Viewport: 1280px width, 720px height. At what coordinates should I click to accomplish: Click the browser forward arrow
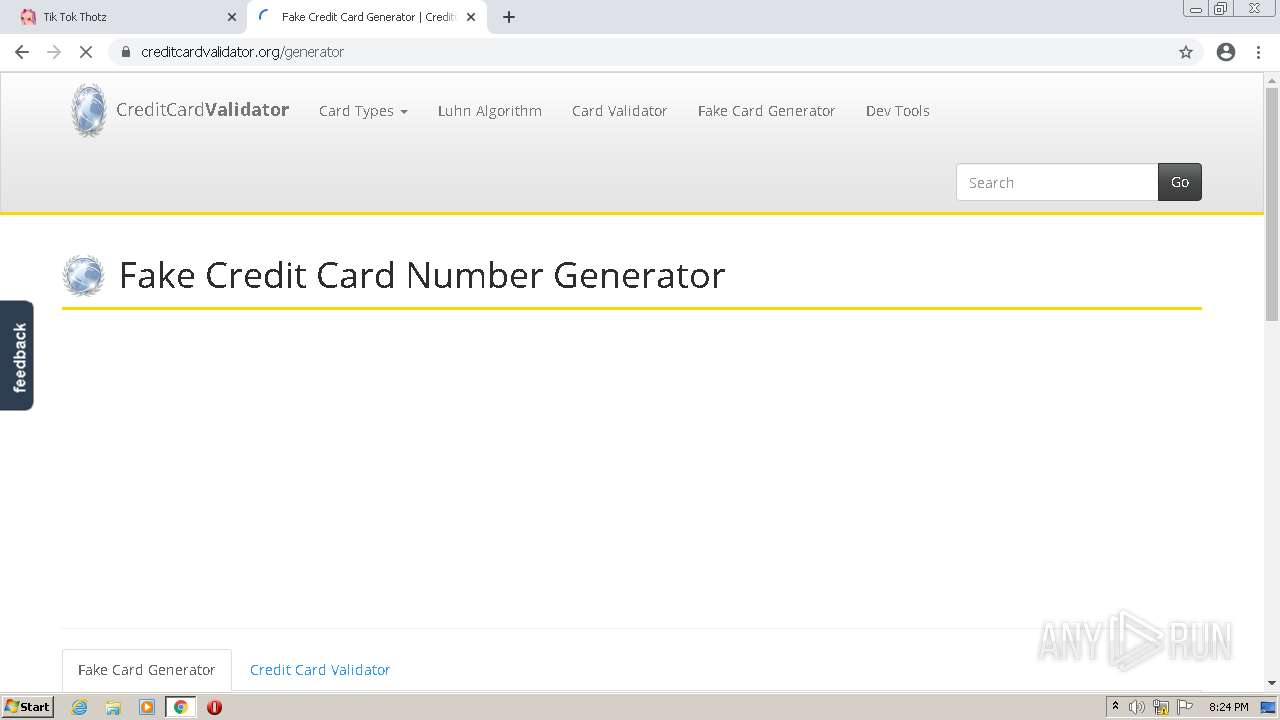tap(54, 52)
